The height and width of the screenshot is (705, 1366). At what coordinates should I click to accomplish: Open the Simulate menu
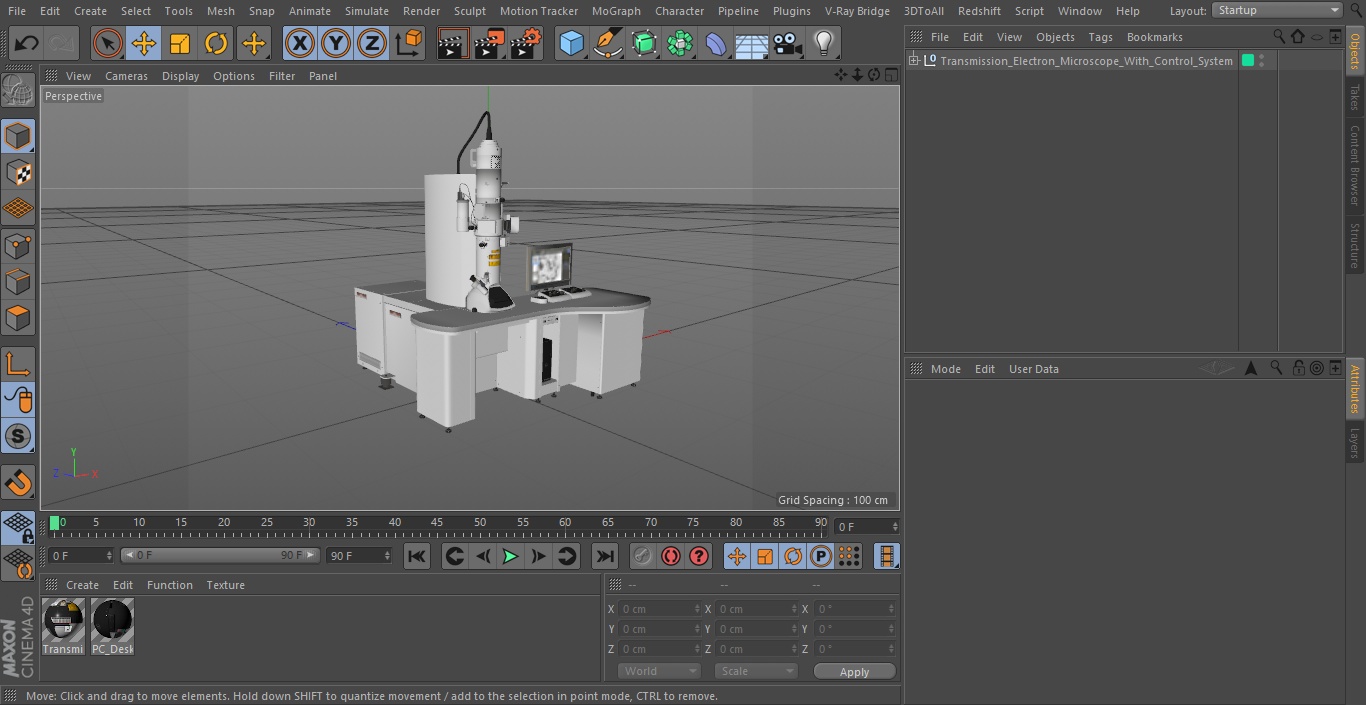[367, 11]
